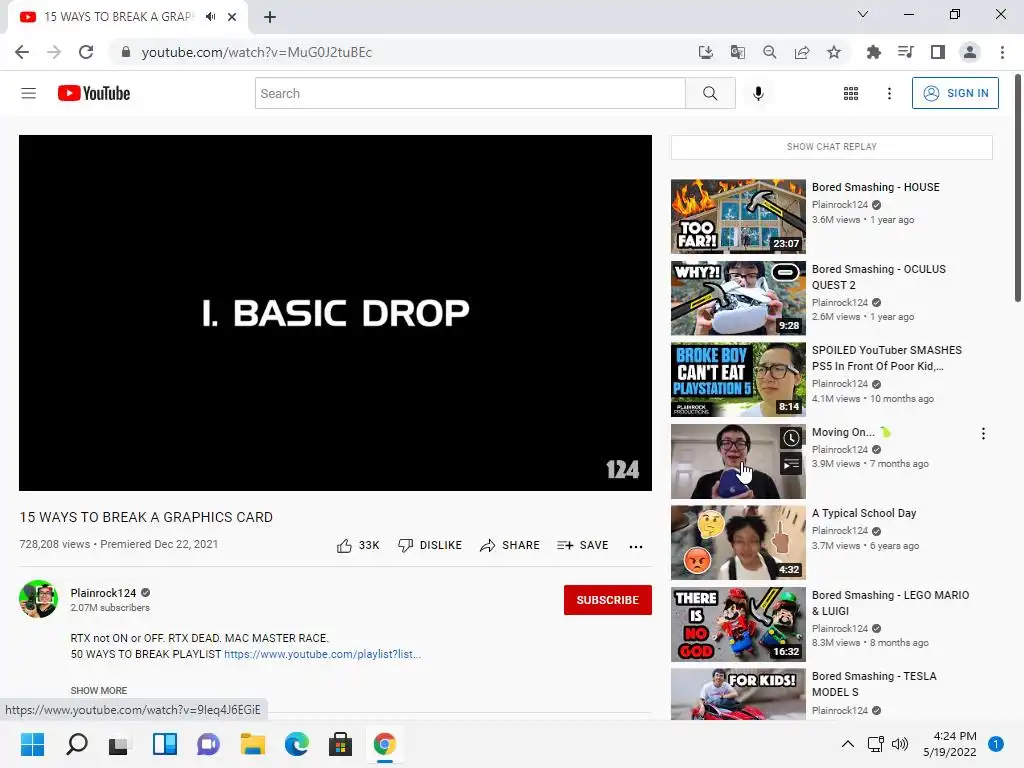Install app icon in the address bar
This screenshot has width=1024, height=768.
705,52
